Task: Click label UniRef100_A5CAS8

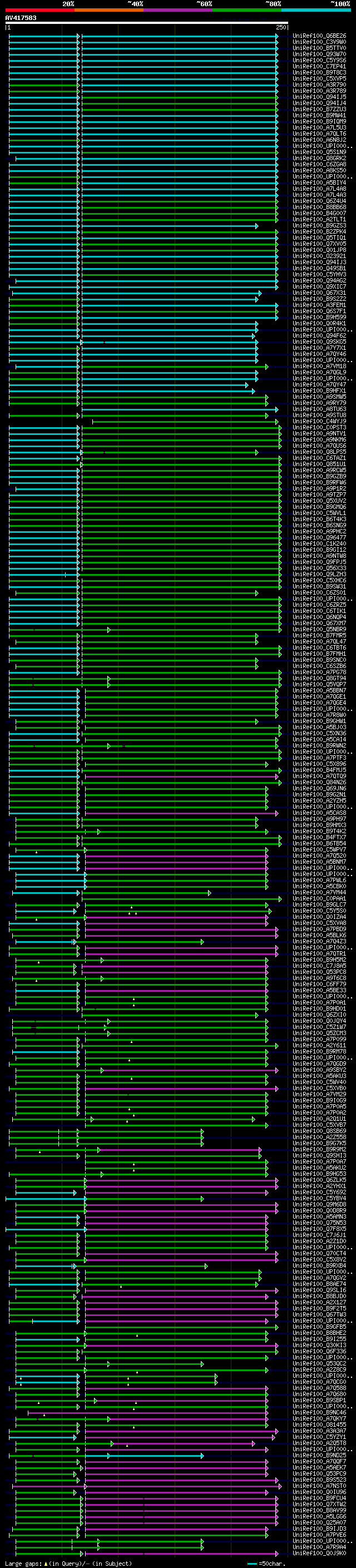Action: [319, 813]
